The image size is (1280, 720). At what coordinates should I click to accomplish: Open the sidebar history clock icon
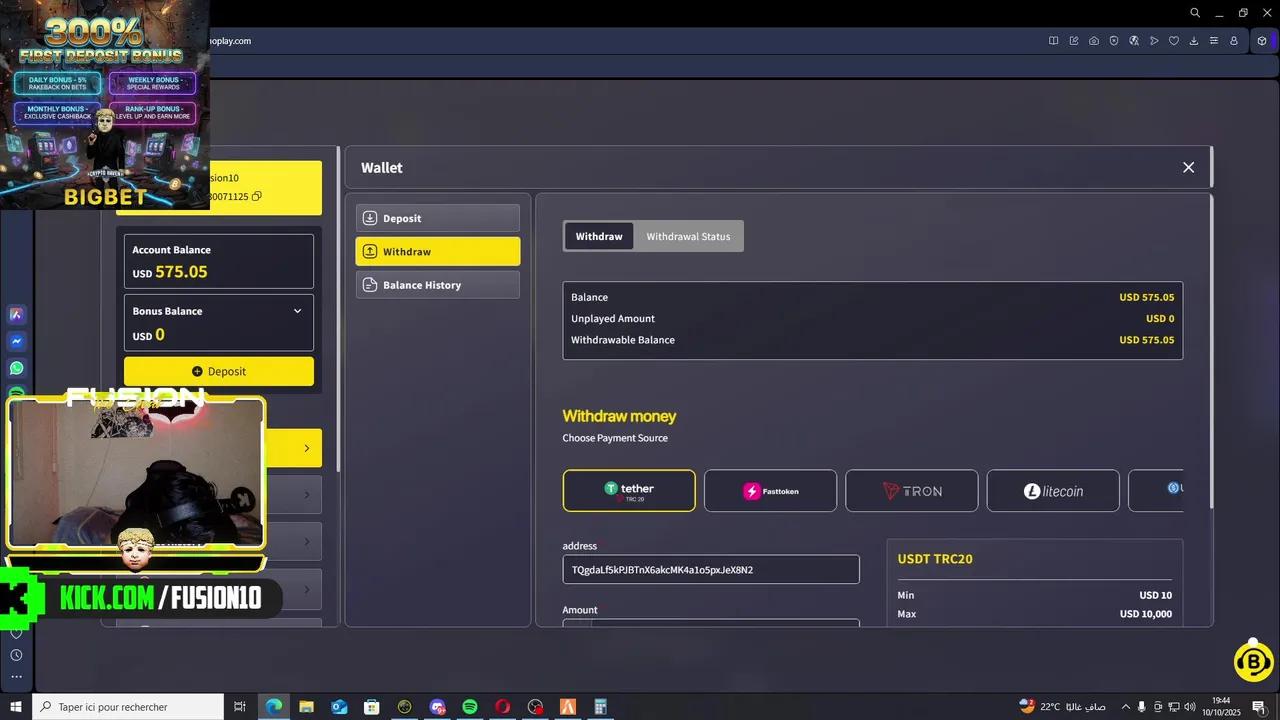click(16, 655)
